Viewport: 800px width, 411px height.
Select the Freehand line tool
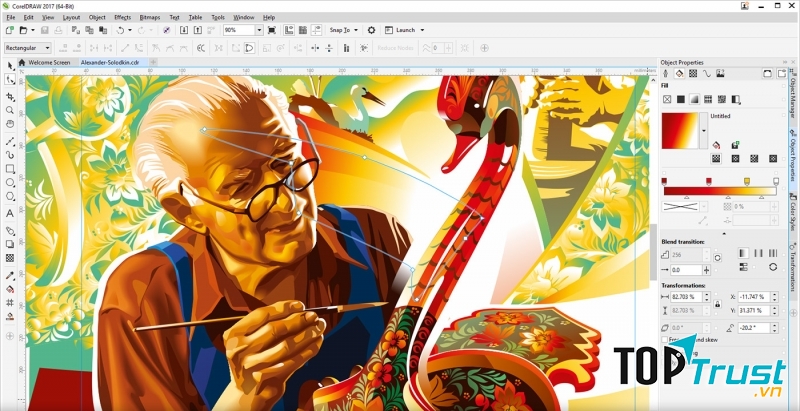click(x=10, y=141)
